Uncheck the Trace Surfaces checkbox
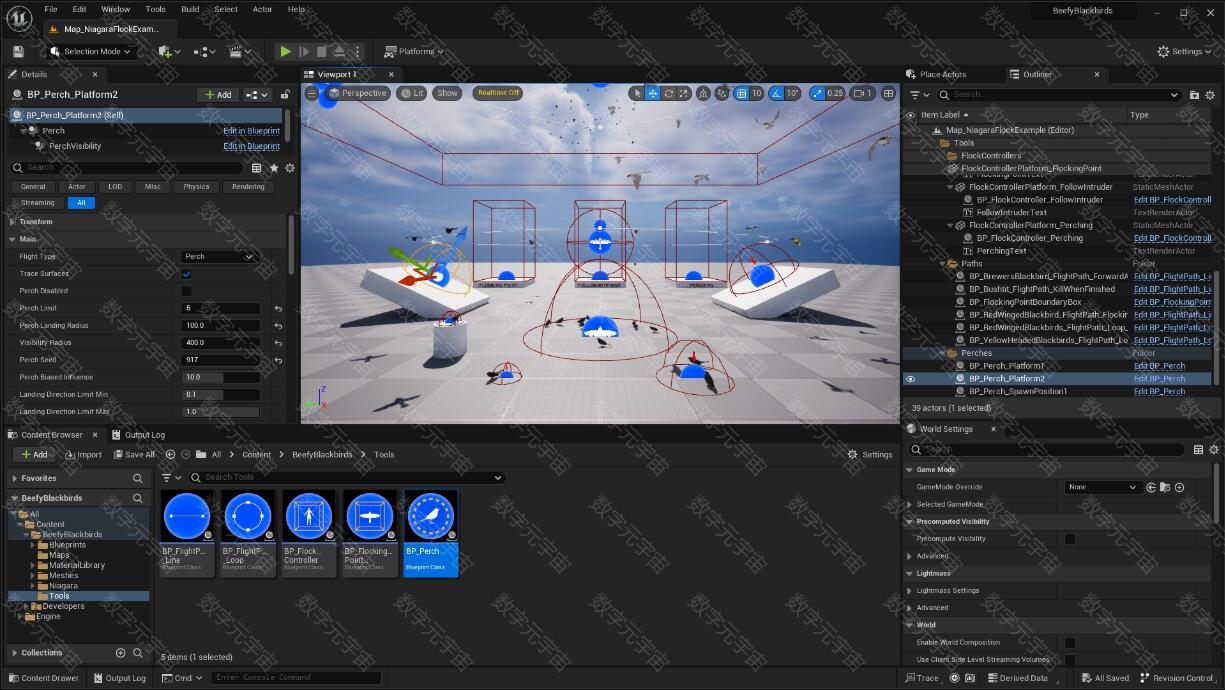 click(x=186, y=274)
